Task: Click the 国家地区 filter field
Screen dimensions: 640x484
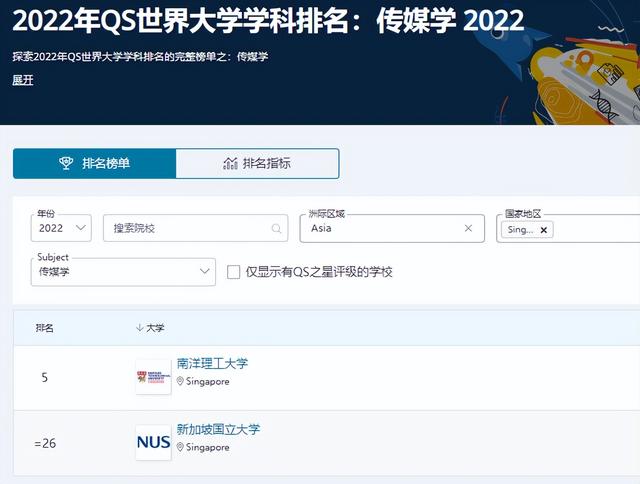Action: (568, 228)
